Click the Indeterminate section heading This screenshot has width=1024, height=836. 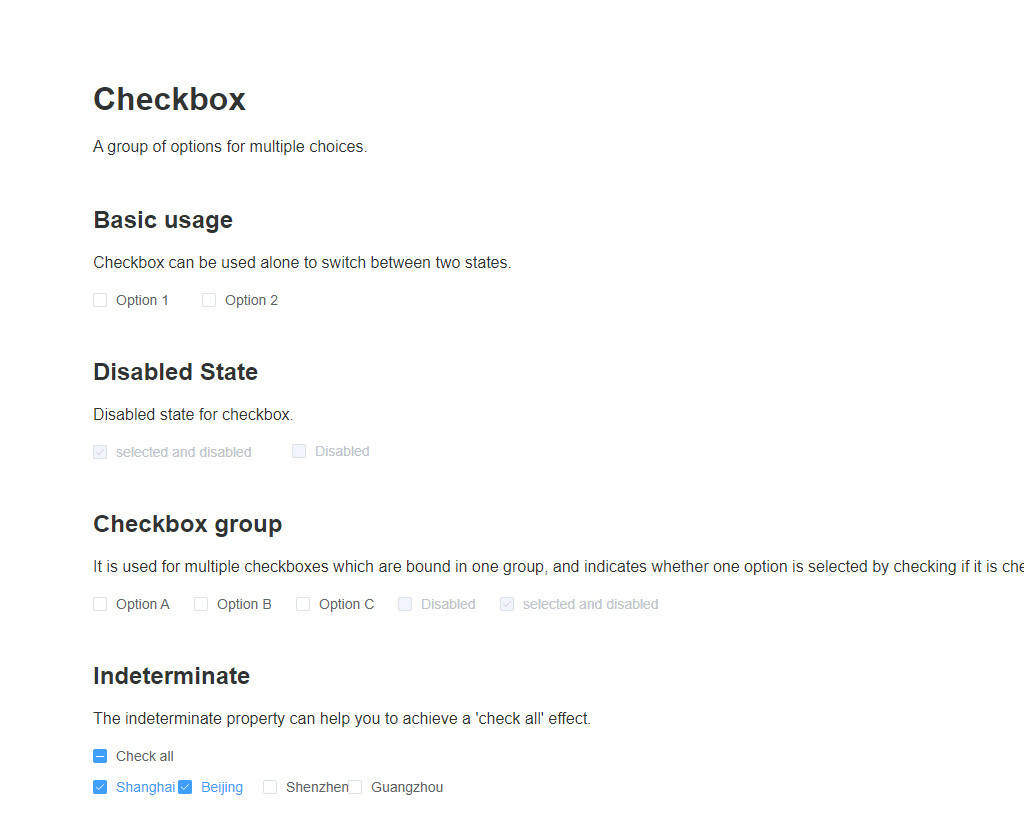pyautogui.click(x=172, y=676)
